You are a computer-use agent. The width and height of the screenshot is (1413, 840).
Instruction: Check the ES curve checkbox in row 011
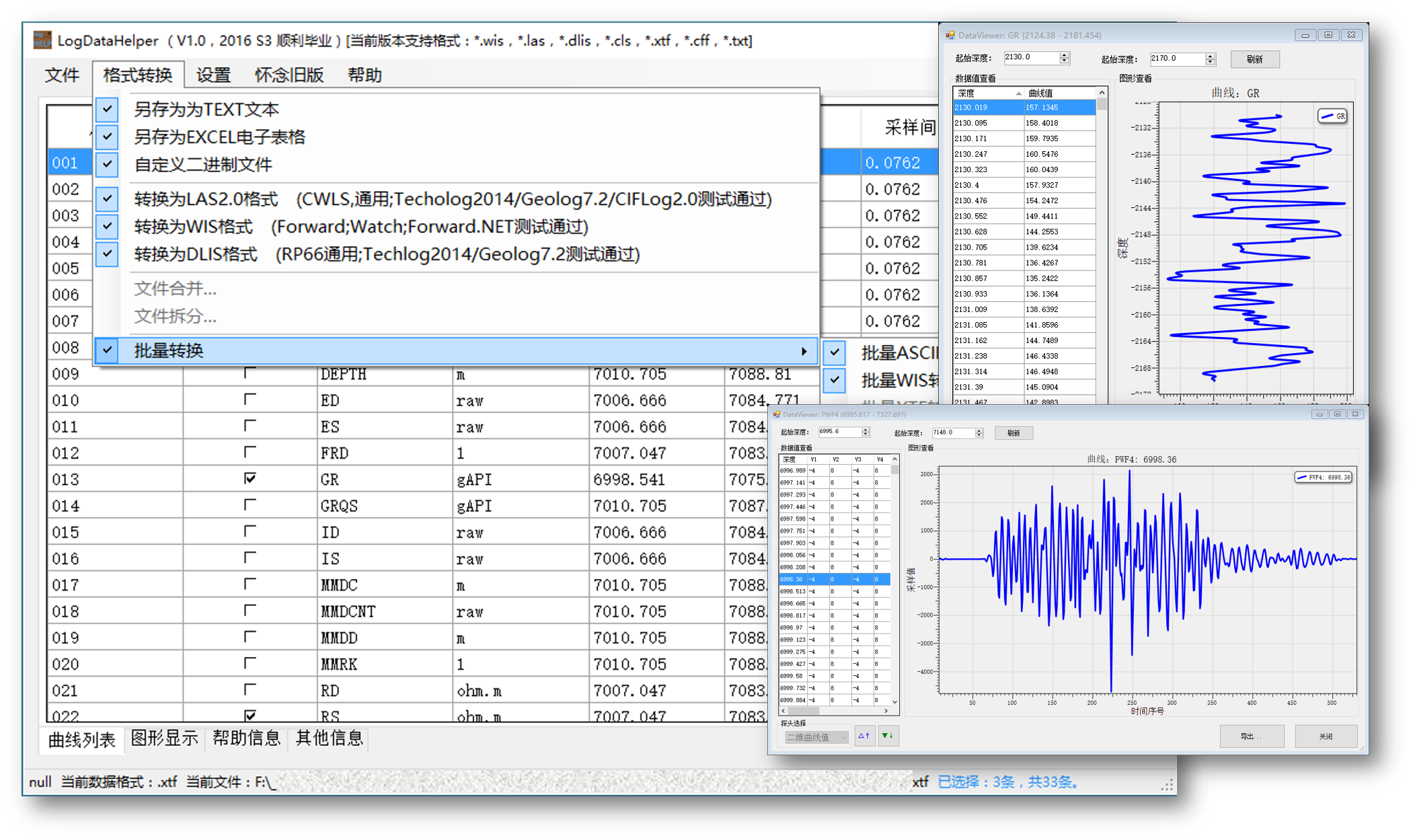click(x=250, y=426)
